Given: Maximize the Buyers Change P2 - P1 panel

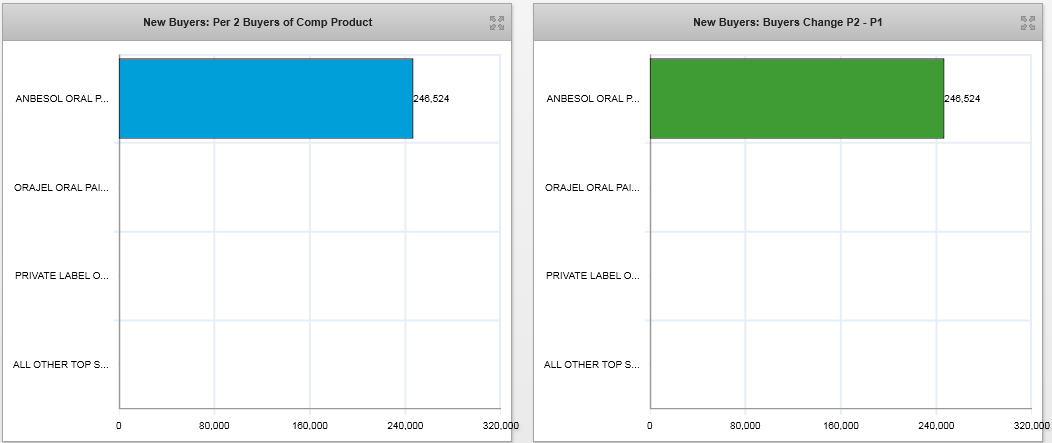Looking at the screenshot, I should tap(1027, 22).
